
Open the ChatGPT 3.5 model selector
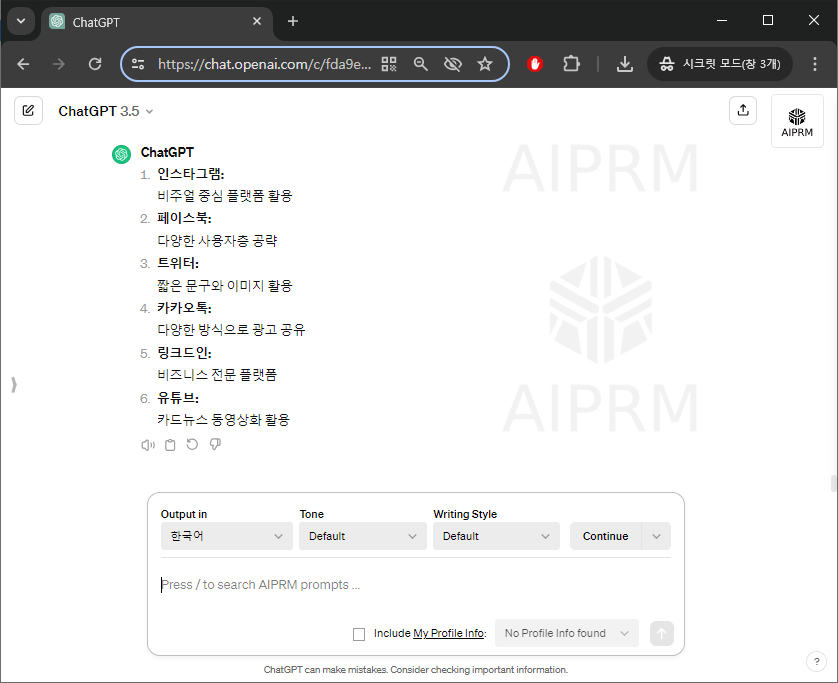106,111
